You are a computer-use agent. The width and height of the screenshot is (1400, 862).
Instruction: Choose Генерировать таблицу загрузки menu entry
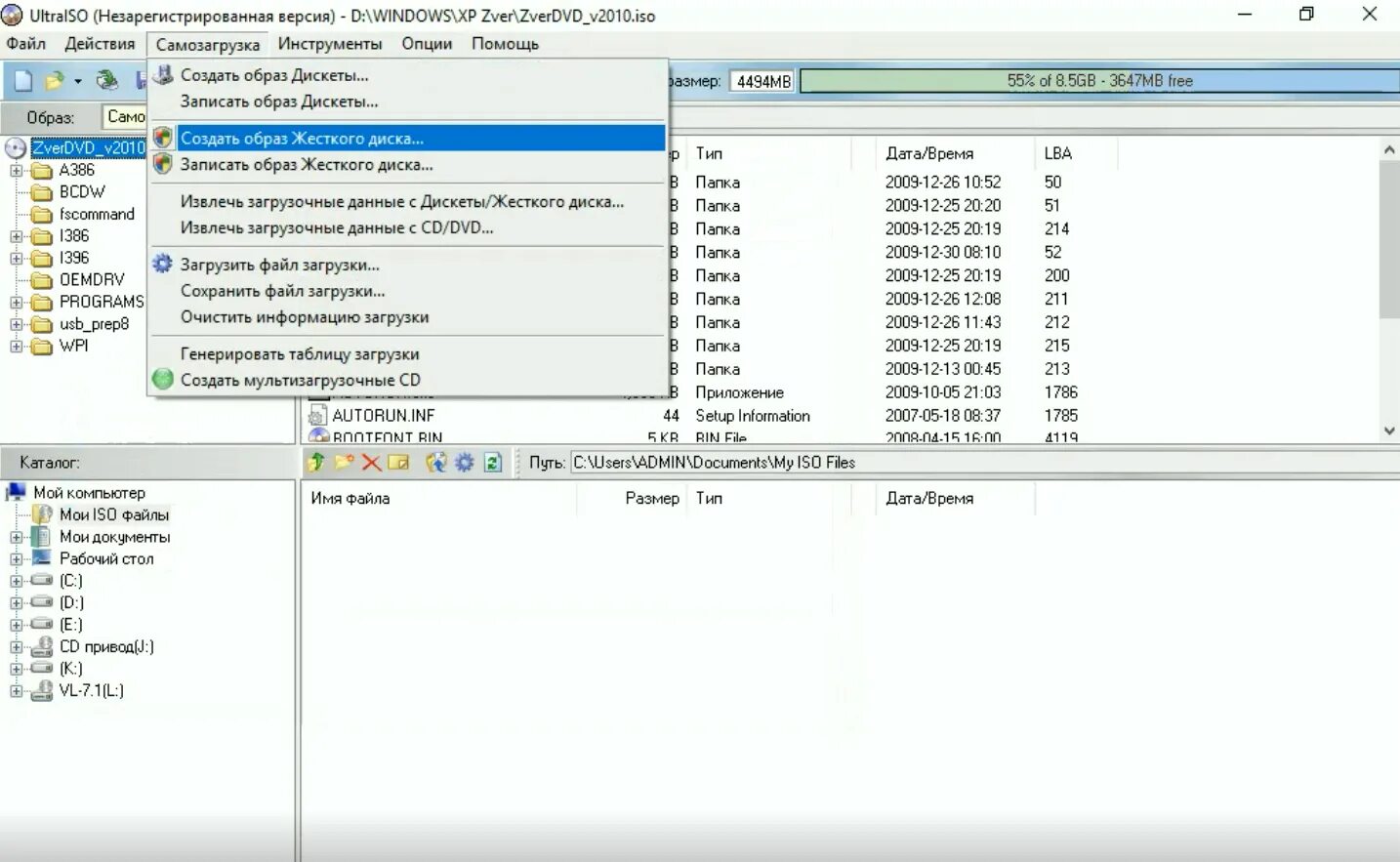(408, 354)
